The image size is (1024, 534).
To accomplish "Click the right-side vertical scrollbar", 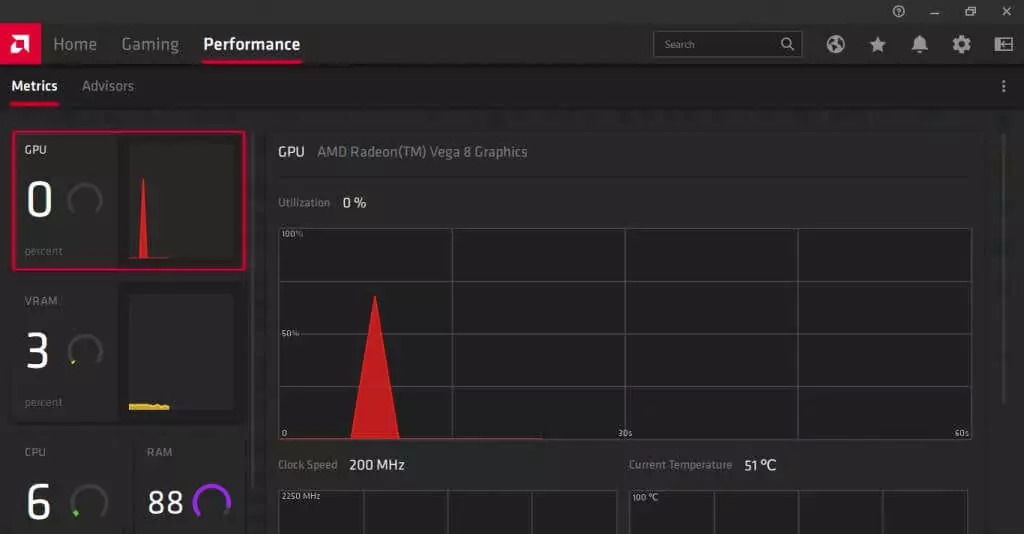I will tap(1006, 268).
